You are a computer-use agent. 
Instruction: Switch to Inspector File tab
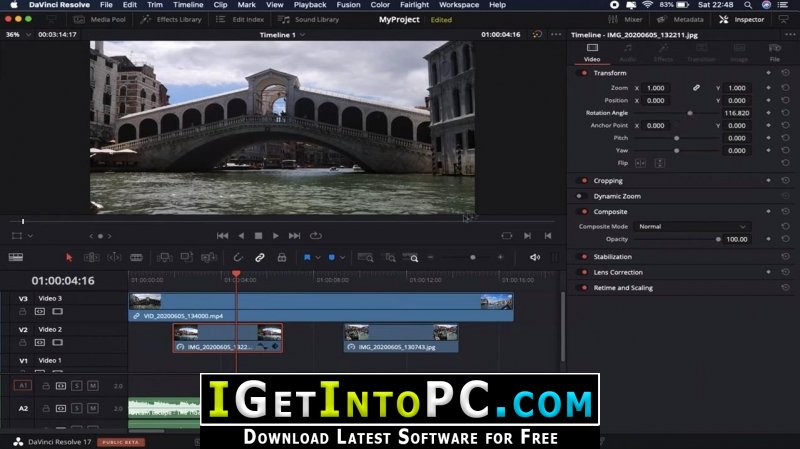click(774, 53)
